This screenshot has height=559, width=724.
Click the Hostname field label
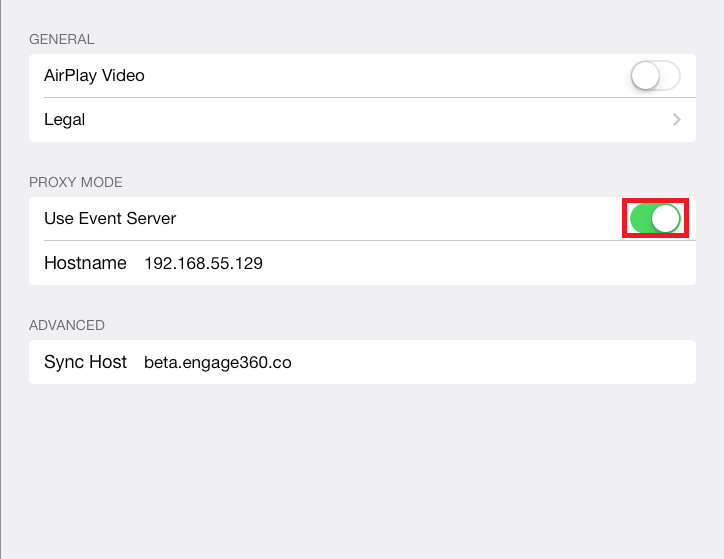coord(85,264)
